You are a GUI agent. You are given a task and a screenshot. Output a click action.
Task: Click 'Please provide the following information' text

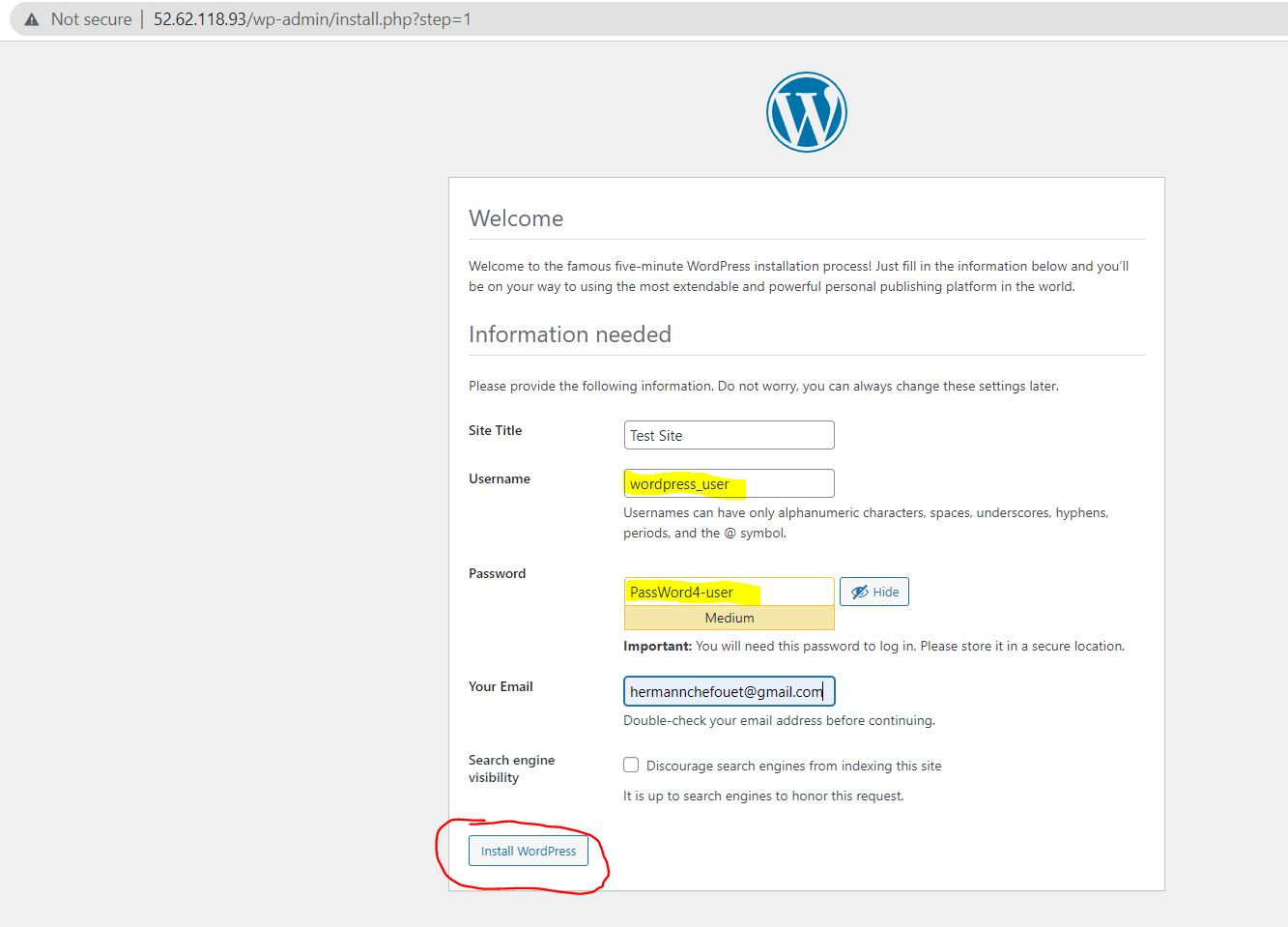click(763, 386)
